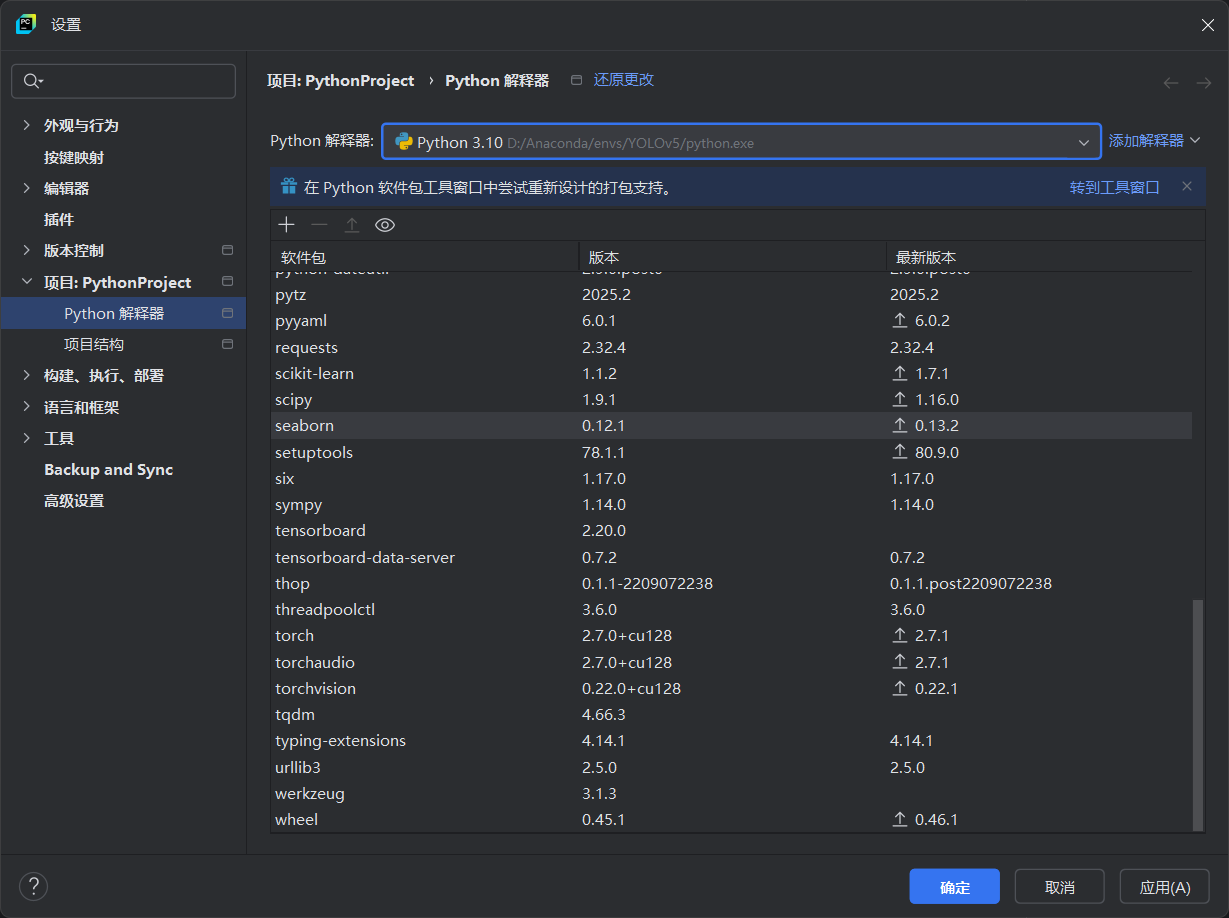Collapse the 项目: PythonProject section

pyautogui.click(x=27, y=282)
